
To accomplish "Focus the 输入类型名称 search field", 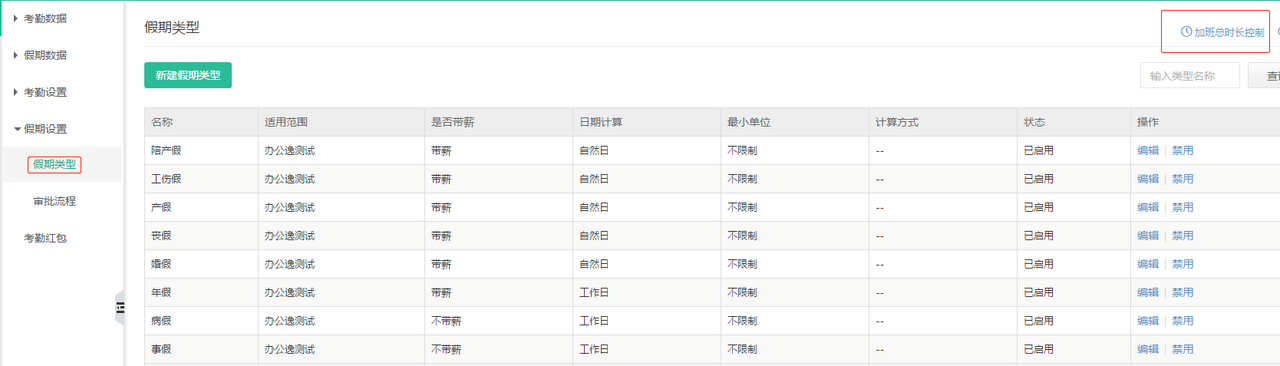I will coord(1190,75).
